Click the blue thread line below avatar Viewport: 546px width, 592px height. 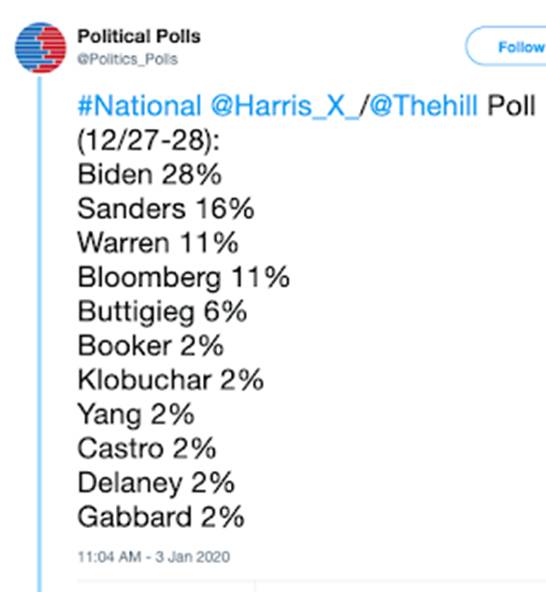point(39,334)
